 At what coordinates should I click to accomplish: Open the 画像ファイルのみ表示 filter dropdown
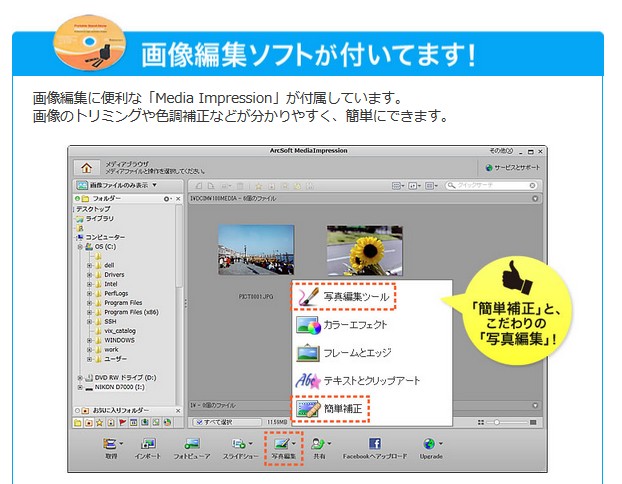pos(117,185)
